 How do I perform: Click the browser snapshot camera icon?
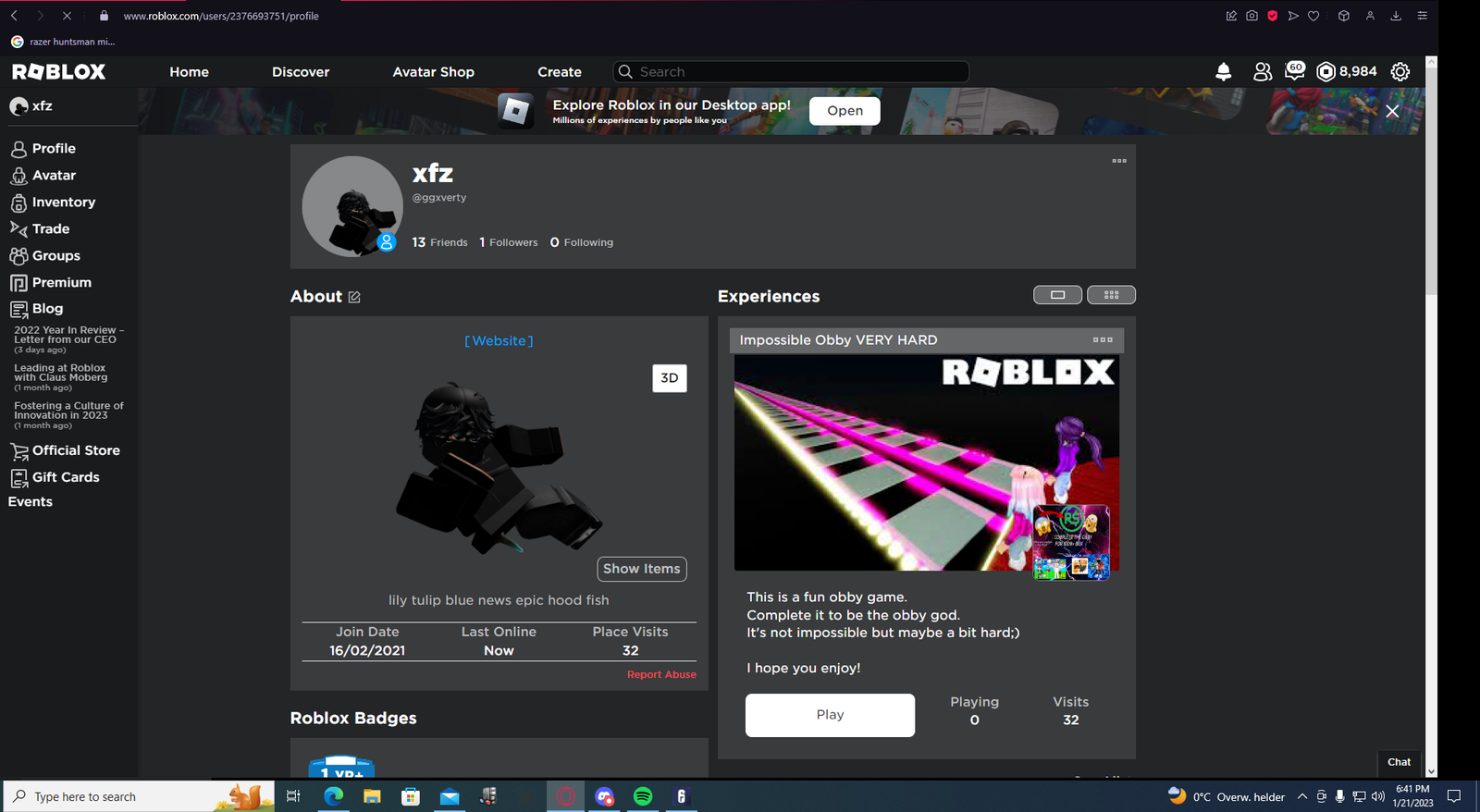[x=1252, y=16]
